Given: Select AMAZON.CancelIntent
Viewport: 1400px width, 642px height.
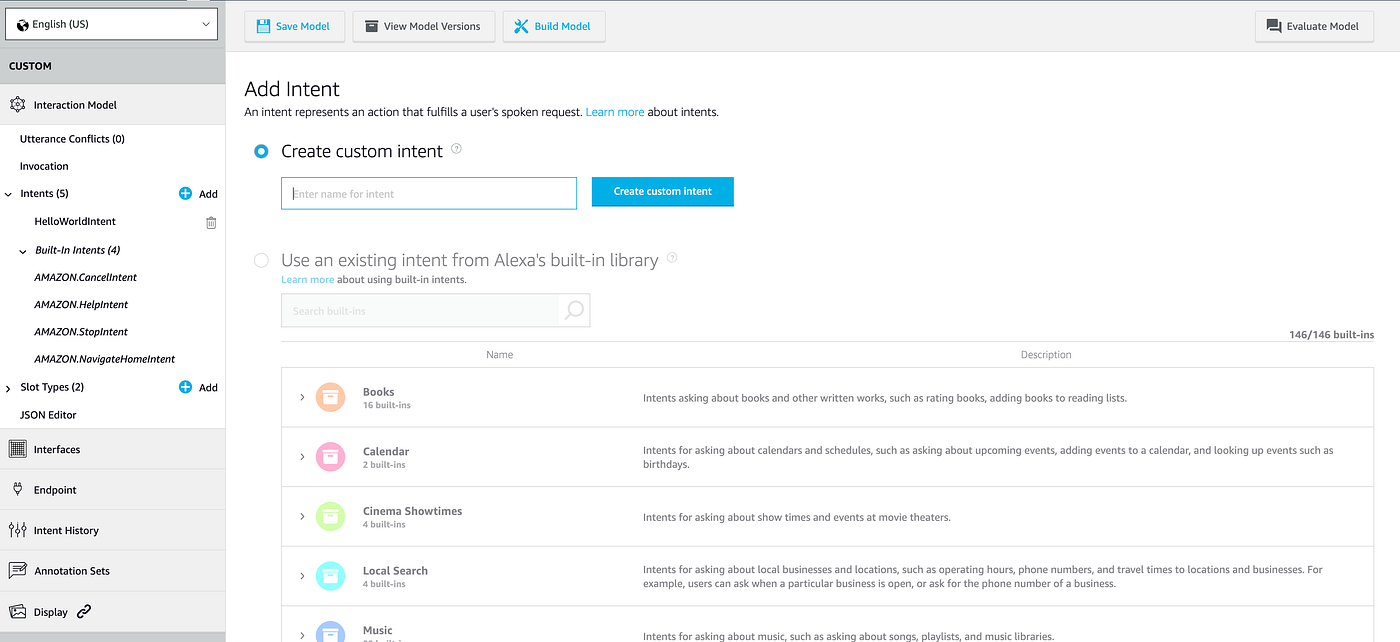Looking at the screenshot, I should [86, 277].
